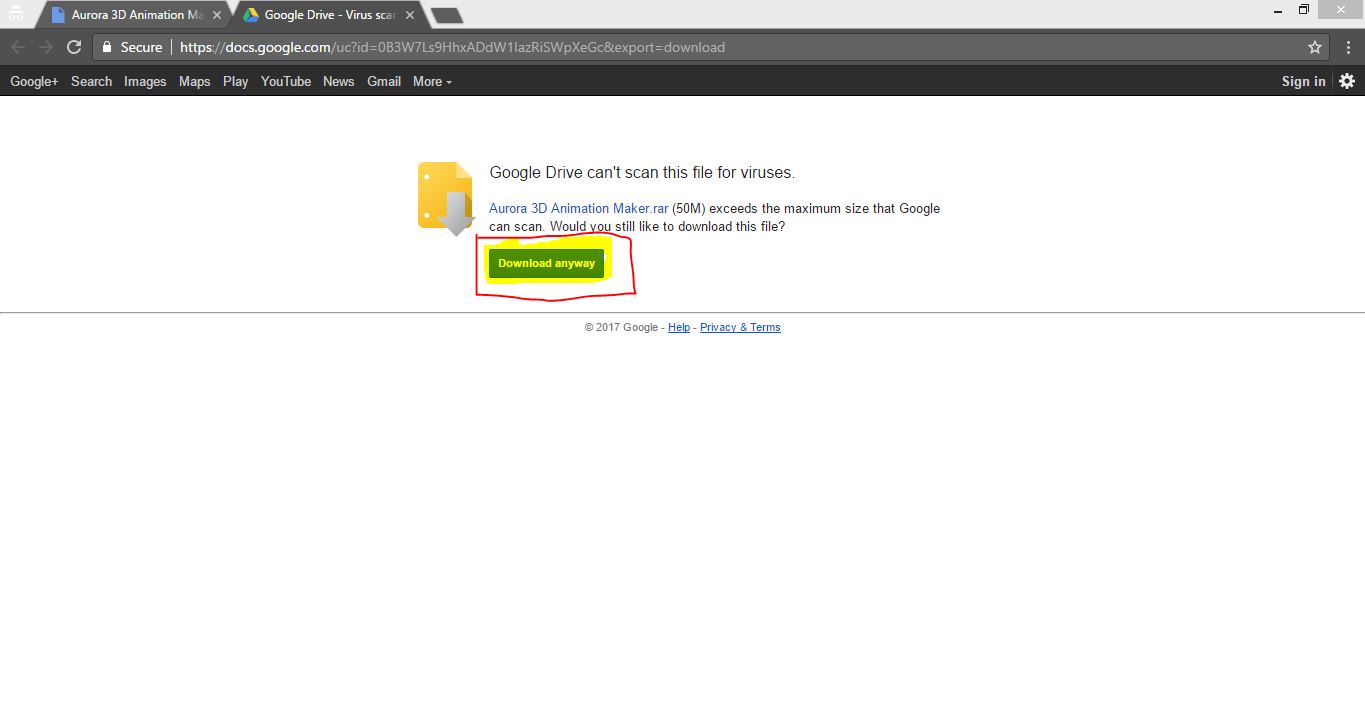Screen dimensions: 1365x706
Task: Click the address bar URL
Action: 452,47
